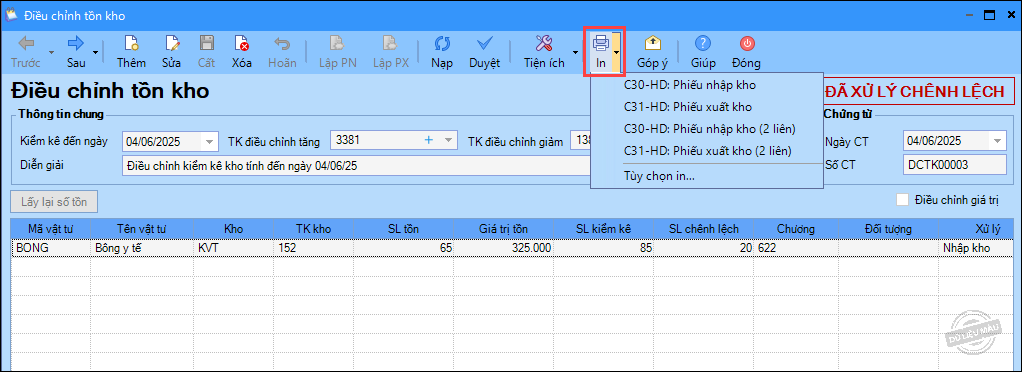The width and height of the screenshot is (1022, 372).
Task: Click the SL kiểm kê column header
Action: coord(604,229)
